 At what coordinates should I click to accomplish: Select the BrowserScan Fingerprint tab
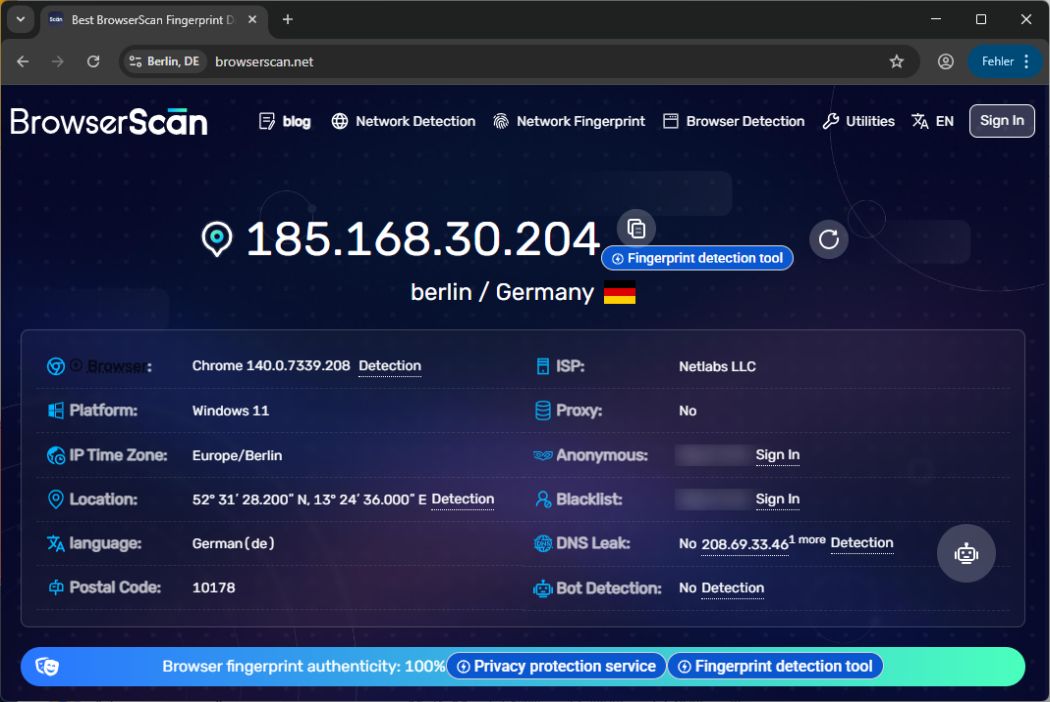(x=154, y=19)
